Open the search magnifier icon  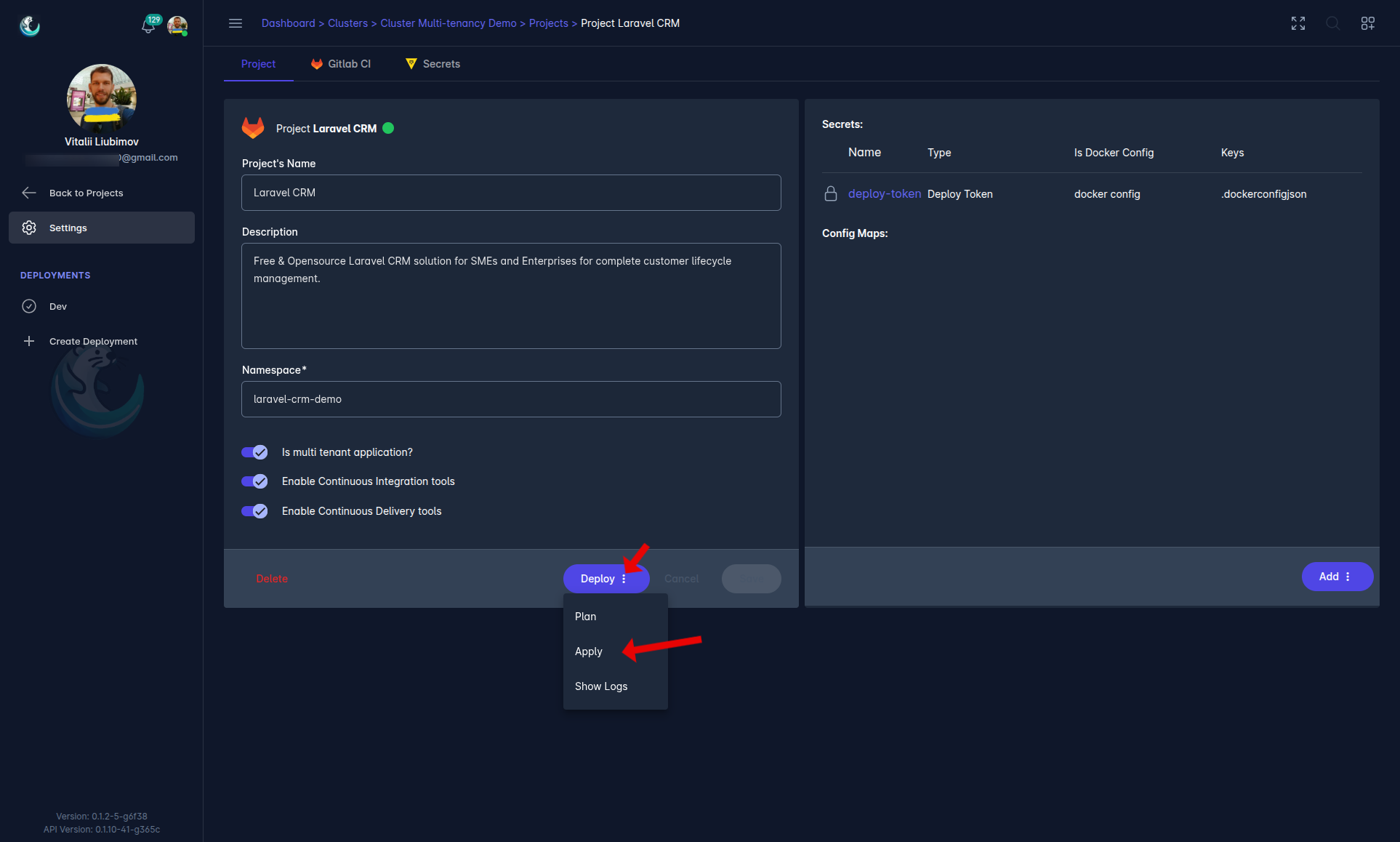pos(1332,23)
